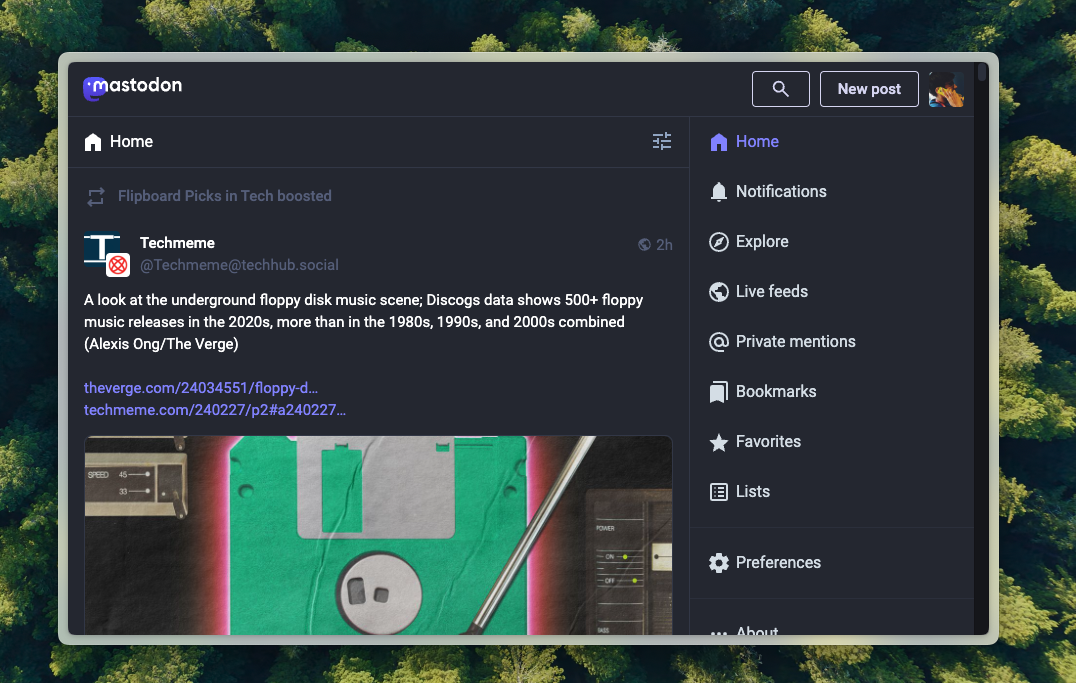Click the Home house icon in sidebar

[x=718, y=142]
